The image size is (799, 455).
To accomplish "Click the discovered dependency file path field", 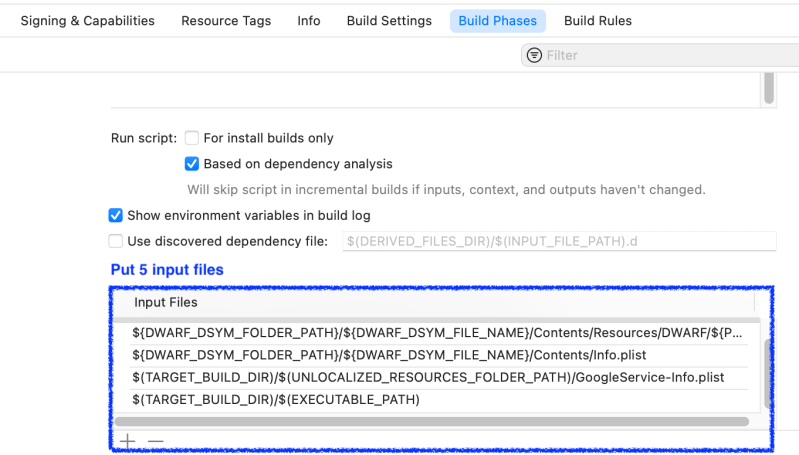I will pos(559,241).
